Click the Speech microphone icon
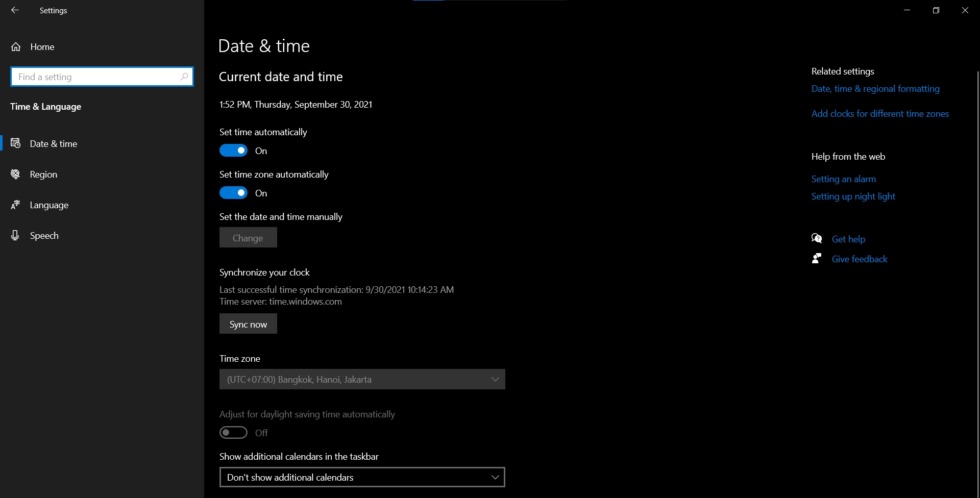This screenshot has width=980, height=498. pos(16,236)
